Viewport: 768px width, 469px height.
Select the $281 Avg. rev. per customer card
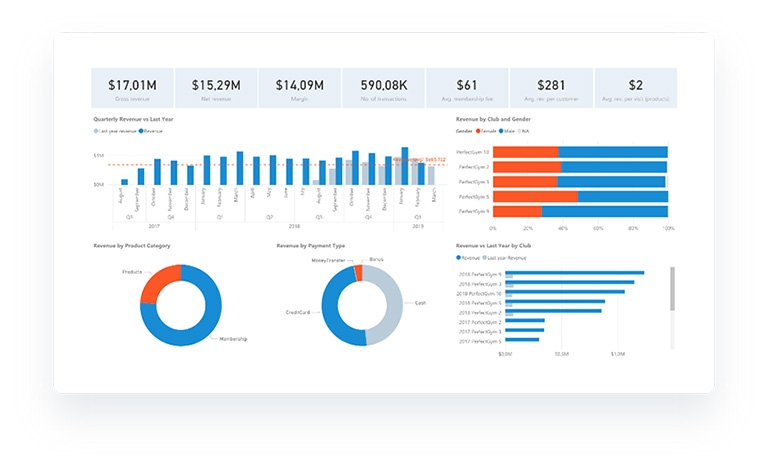point(551,88)
